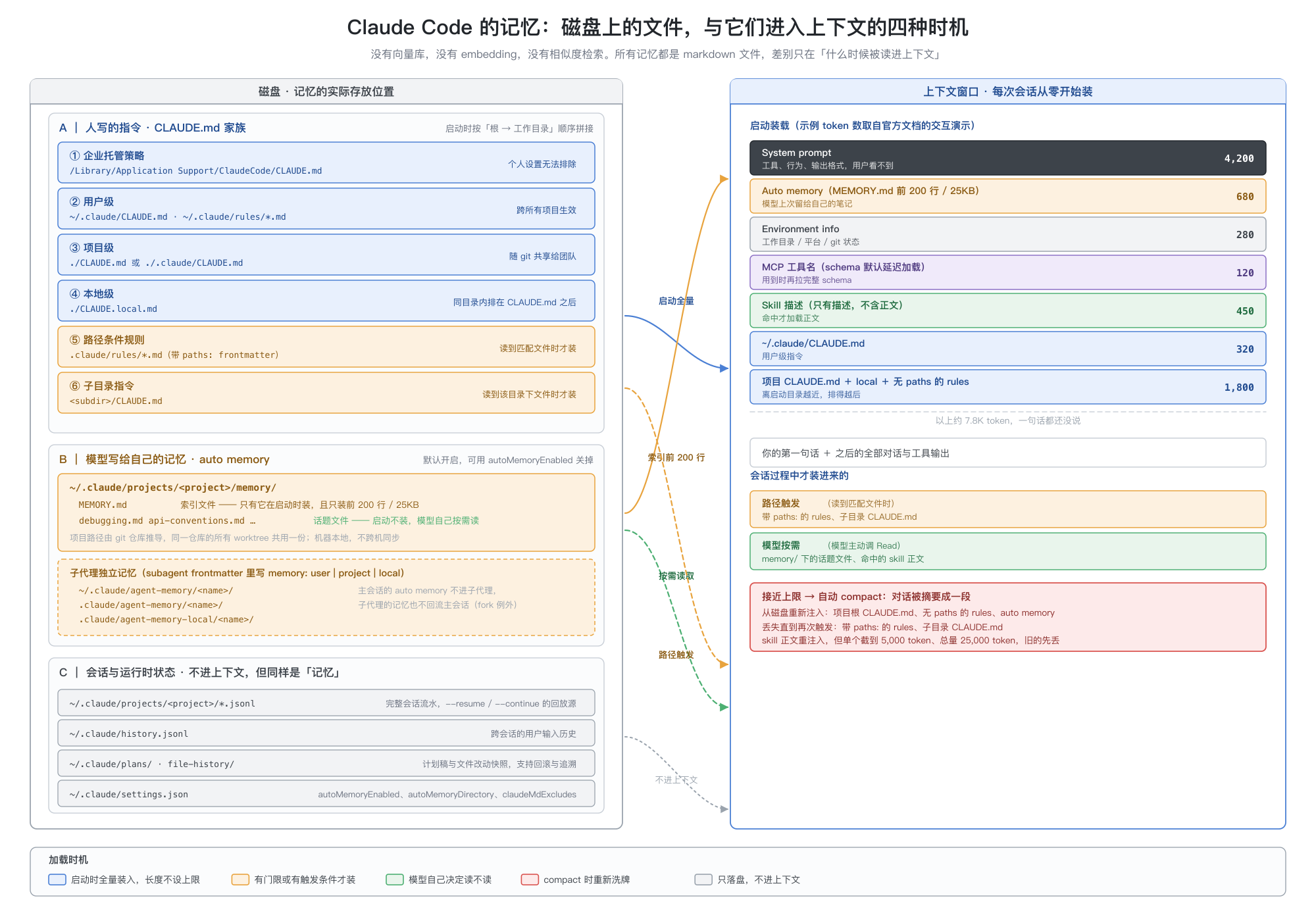Click the orange legend swatch 有门限或有触发条件才装
Viewport: 1316px width, 921px height.
point(240,880)
